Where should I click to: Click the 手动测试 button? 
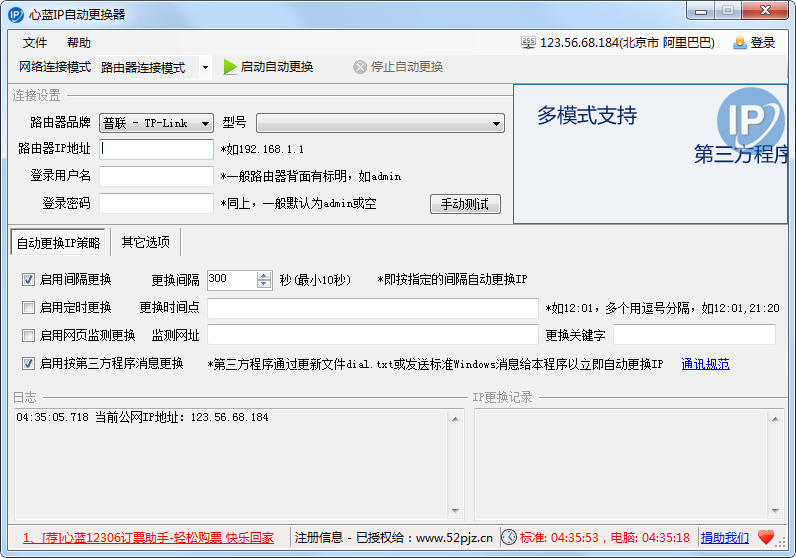465,204
